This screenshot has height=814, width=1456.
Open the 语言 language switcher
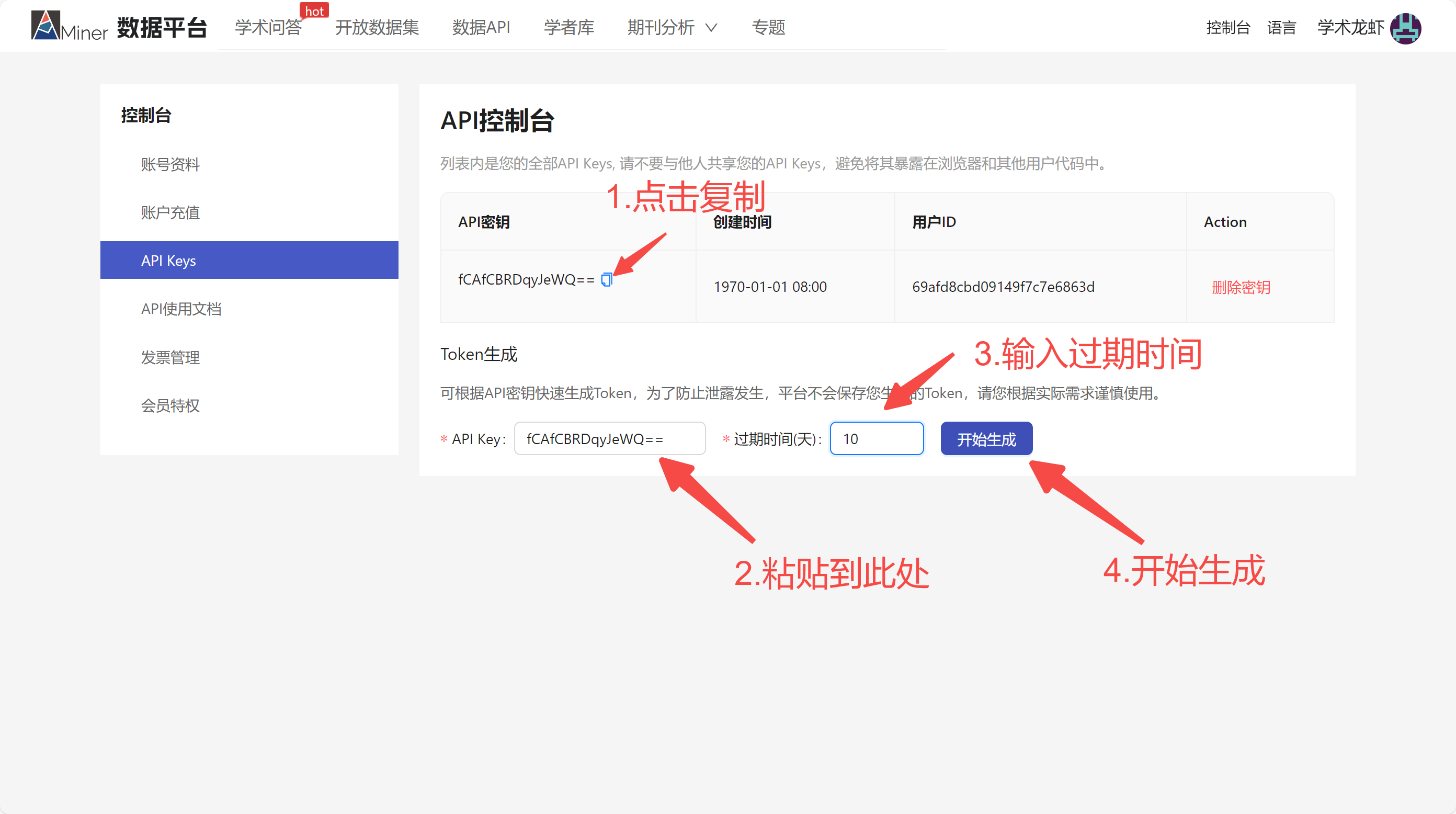point(1281,27)
